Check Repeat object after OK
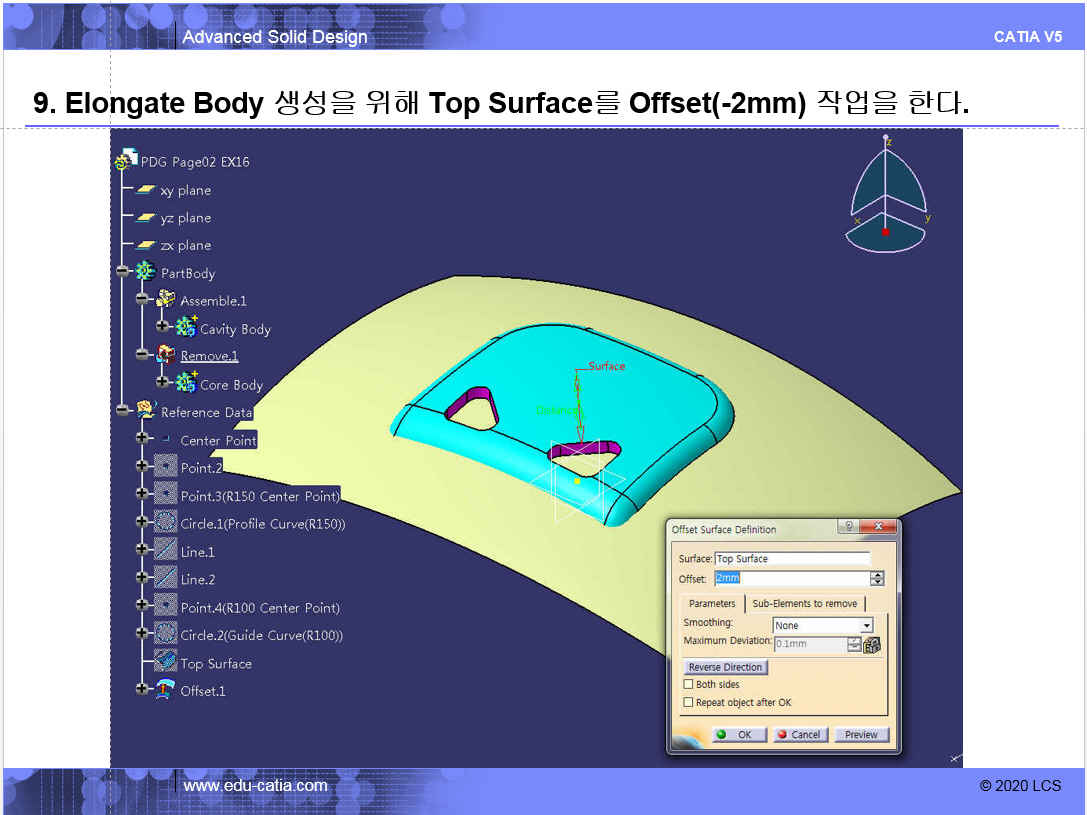This screenshot has width=1087, height=815. tap(688, 703)
